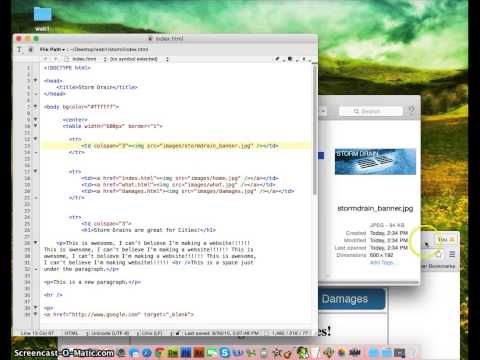Viewport: 480px width, 360px height.
Task: Collapse the tr fold triangle on line 12
Action: pyautogui.click(x=35, y=139)
